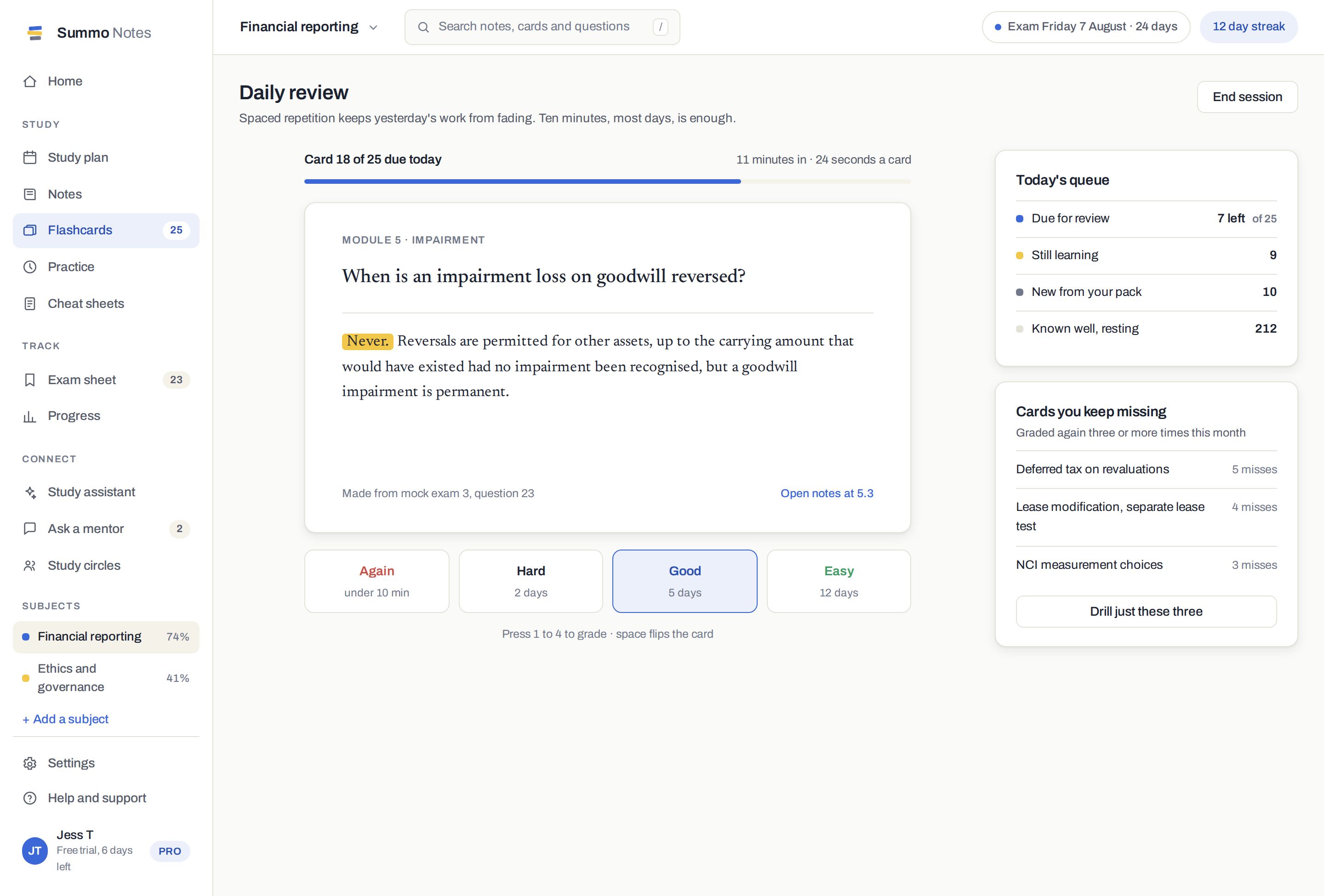Click the Ask a mentor 2 badge
1324x896 pixels.
click(x=179, y=529)
